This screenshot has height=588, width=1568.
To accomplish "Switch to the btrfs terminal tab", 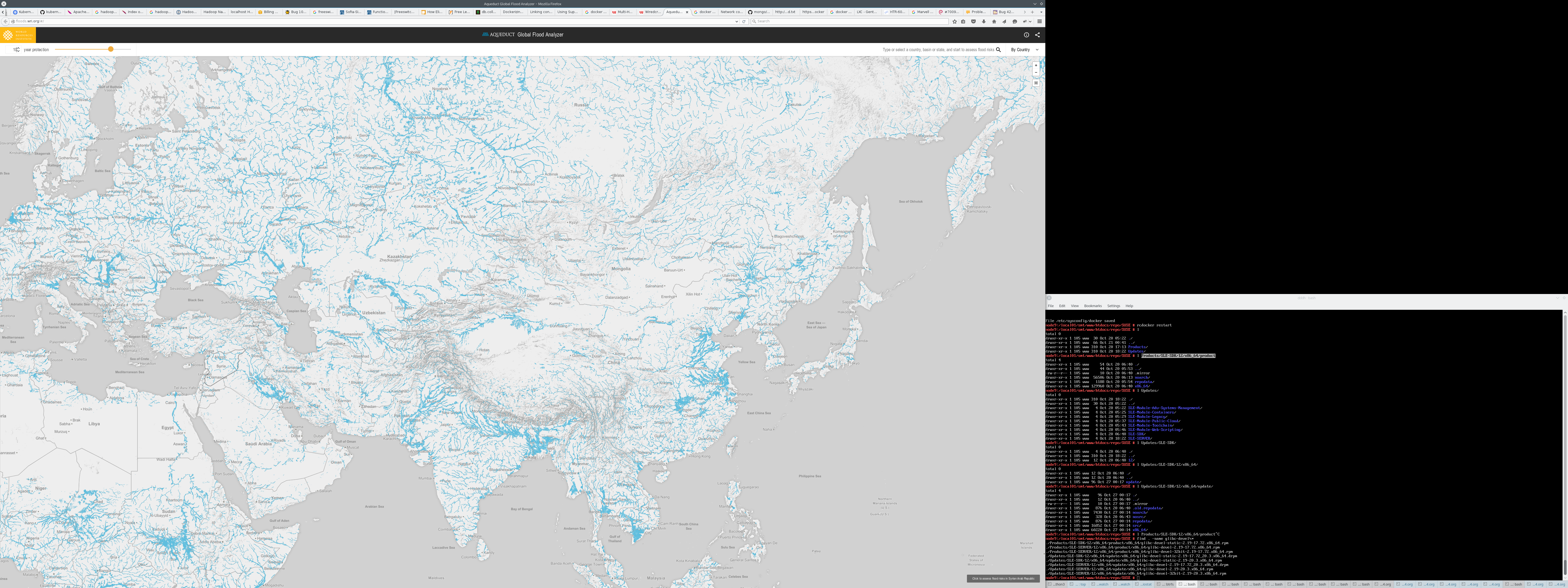I will pos(1165,584).
